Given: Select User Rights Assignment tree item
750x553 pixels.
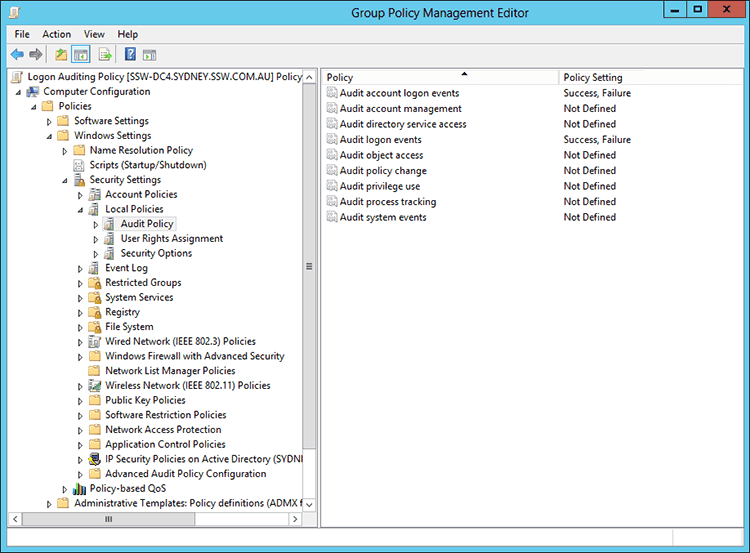Looking at the screenshot, I should pos(171,239).
